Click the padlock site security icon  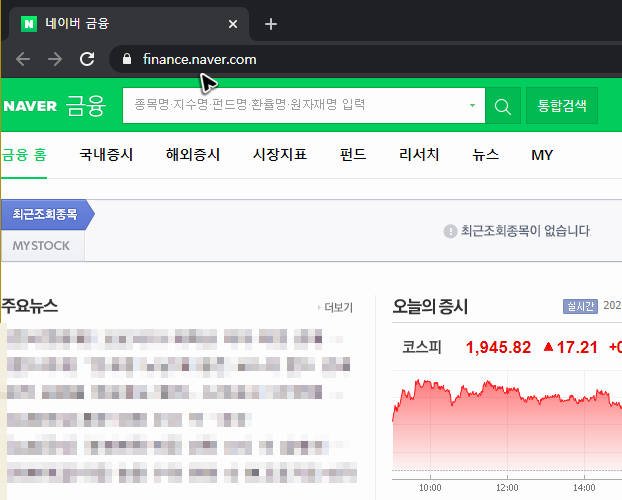127,59
